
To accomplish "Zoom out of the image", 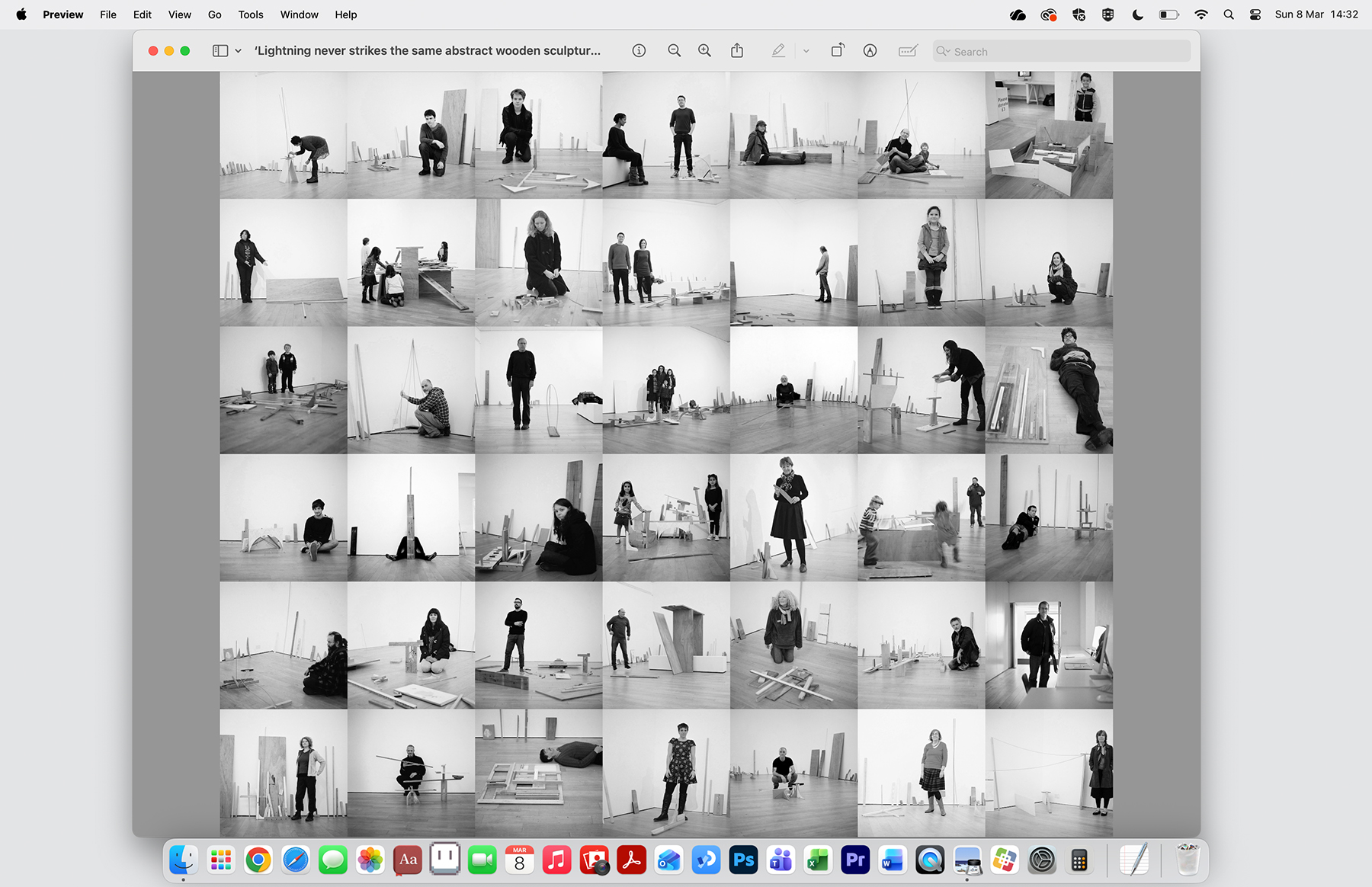I will pos(674,51).
